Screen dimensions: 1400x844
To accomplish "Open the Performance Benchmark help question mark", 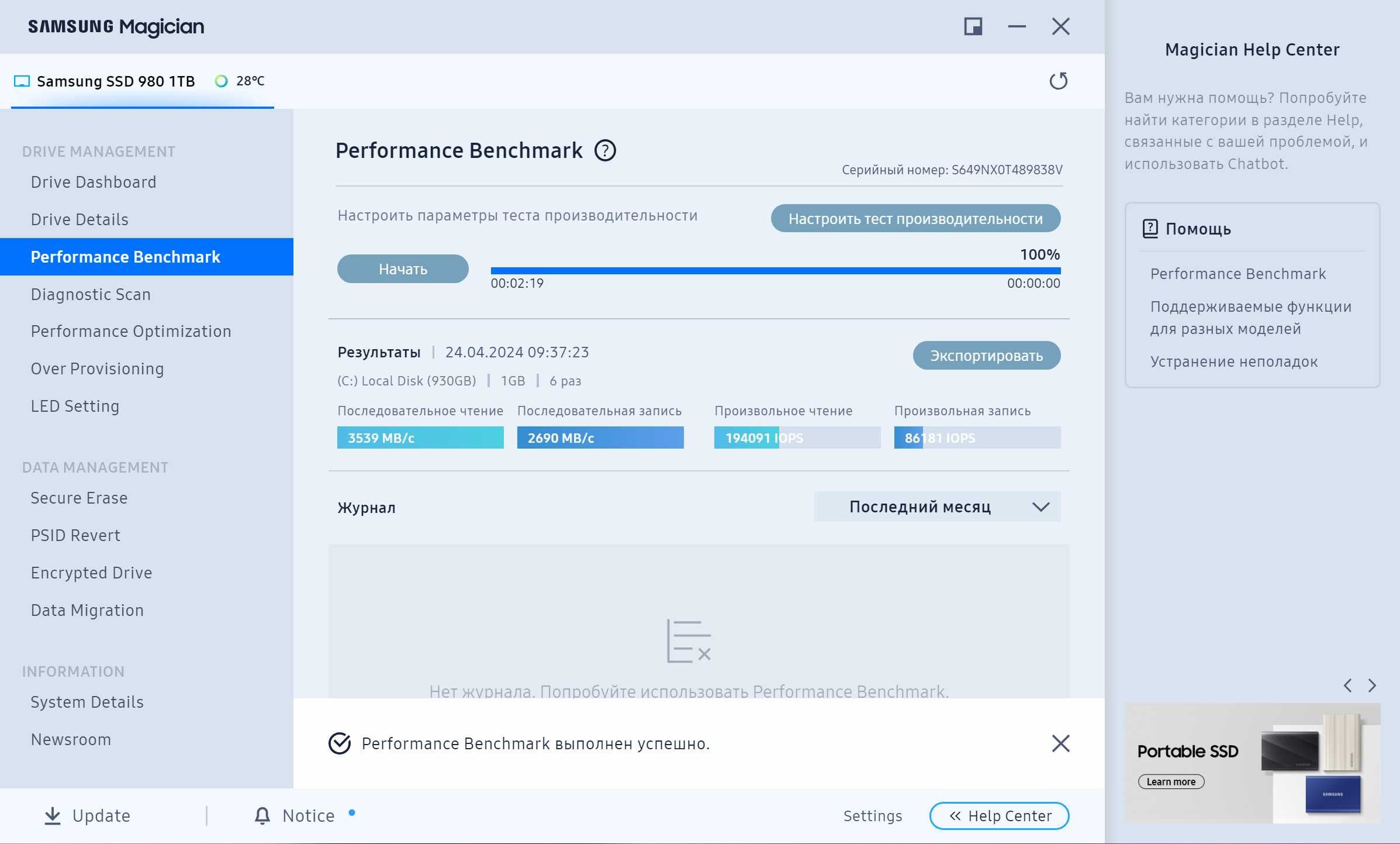I will coord(605,151).
